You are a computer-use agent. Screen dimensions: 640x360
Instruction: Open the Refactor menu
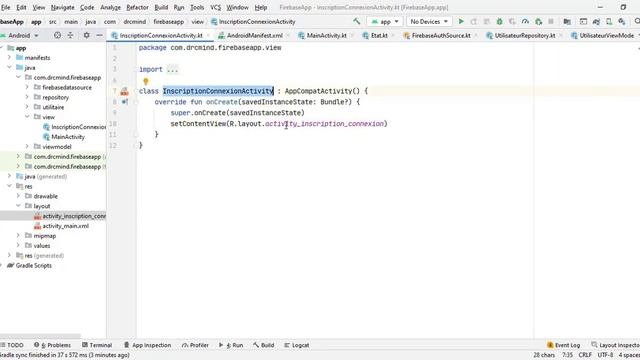137,7
